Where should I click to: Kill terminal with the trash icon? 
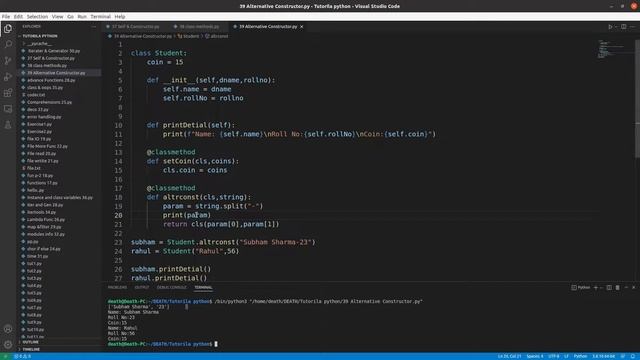pyautogui.click(x=617, y=287)
